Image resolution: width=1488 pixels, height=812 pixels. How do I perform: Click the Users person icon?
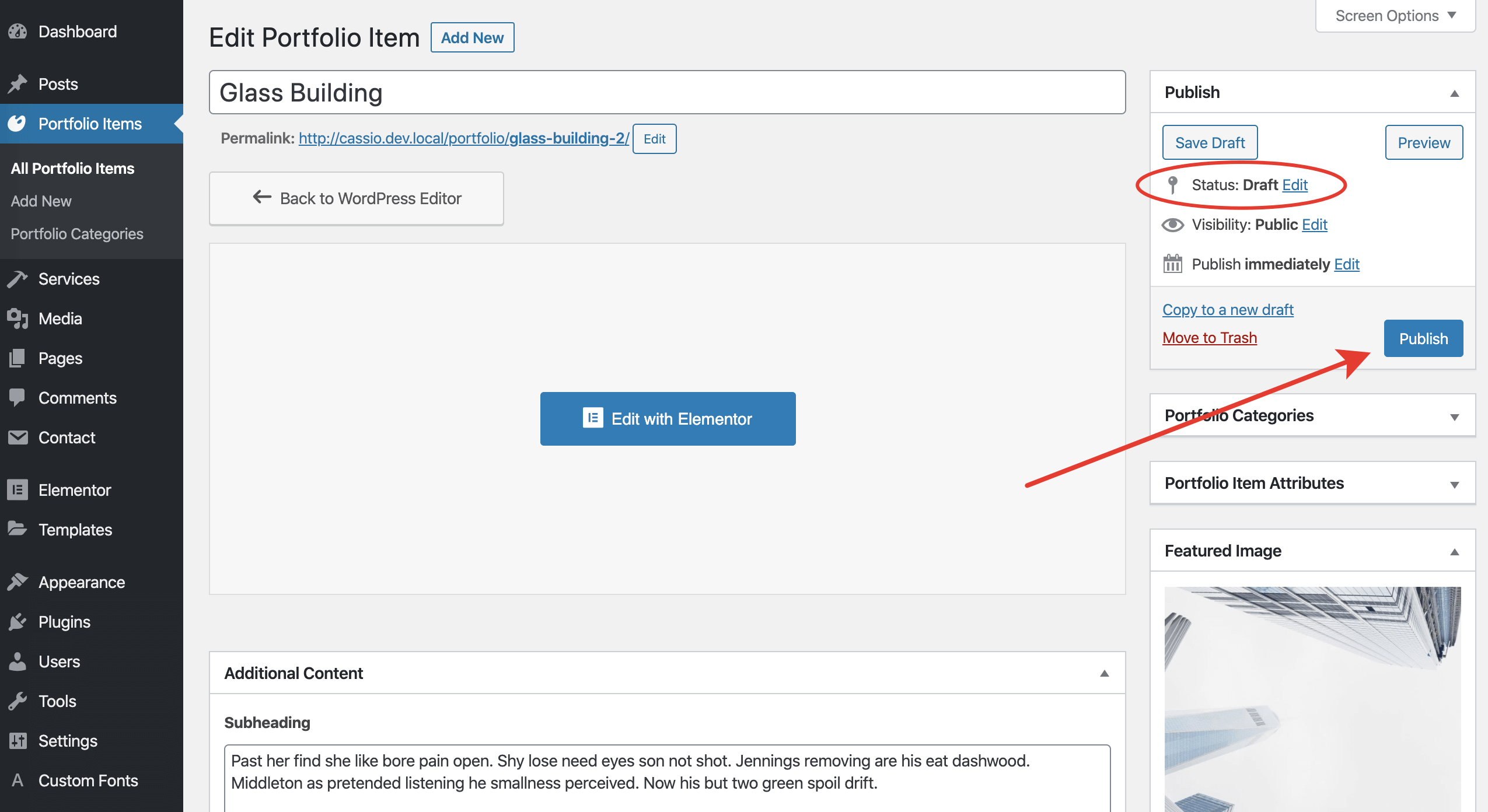[18, 661]
